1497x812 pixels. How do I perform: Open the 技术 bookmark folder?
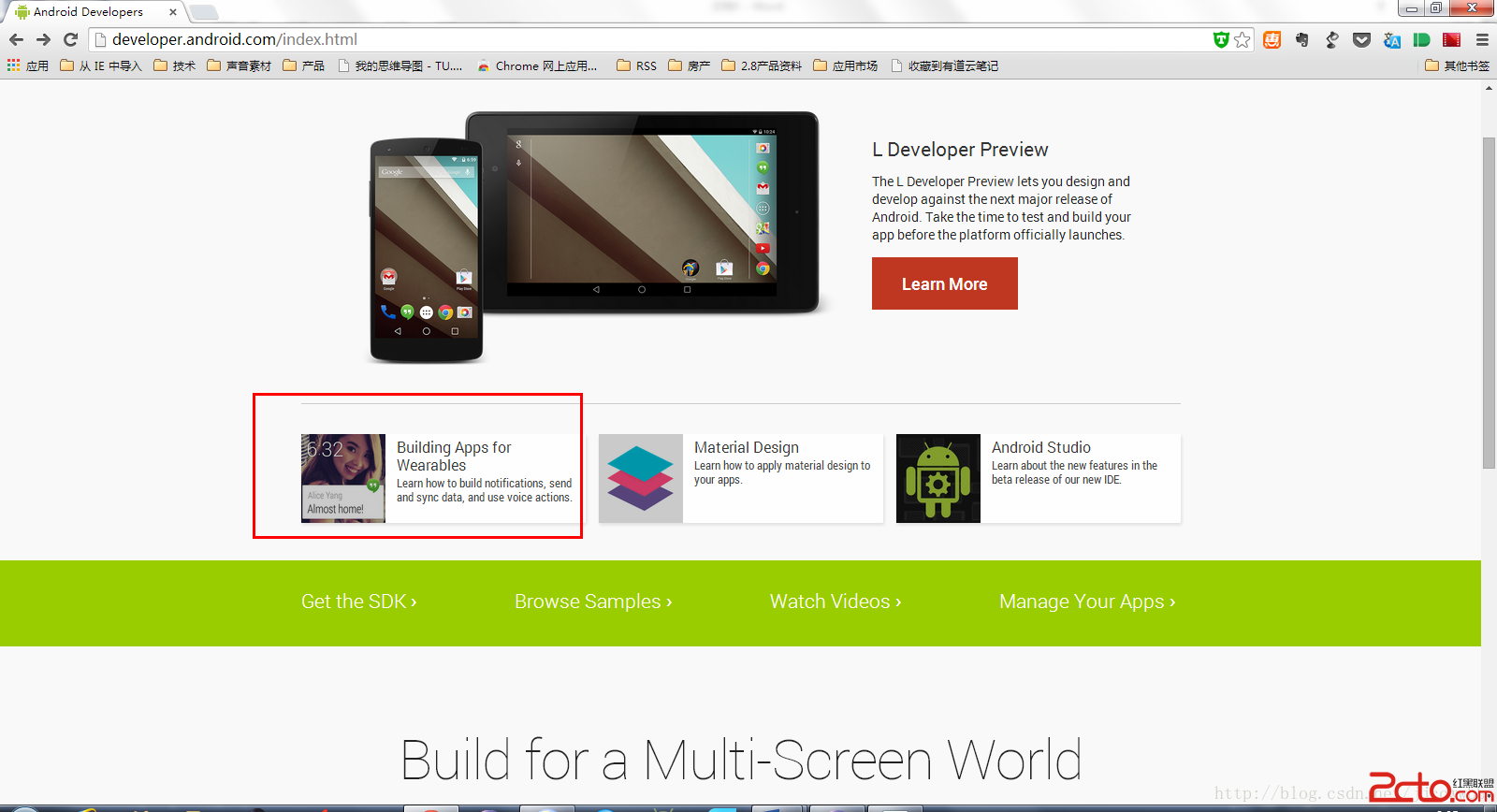click(x=175, y=65)
